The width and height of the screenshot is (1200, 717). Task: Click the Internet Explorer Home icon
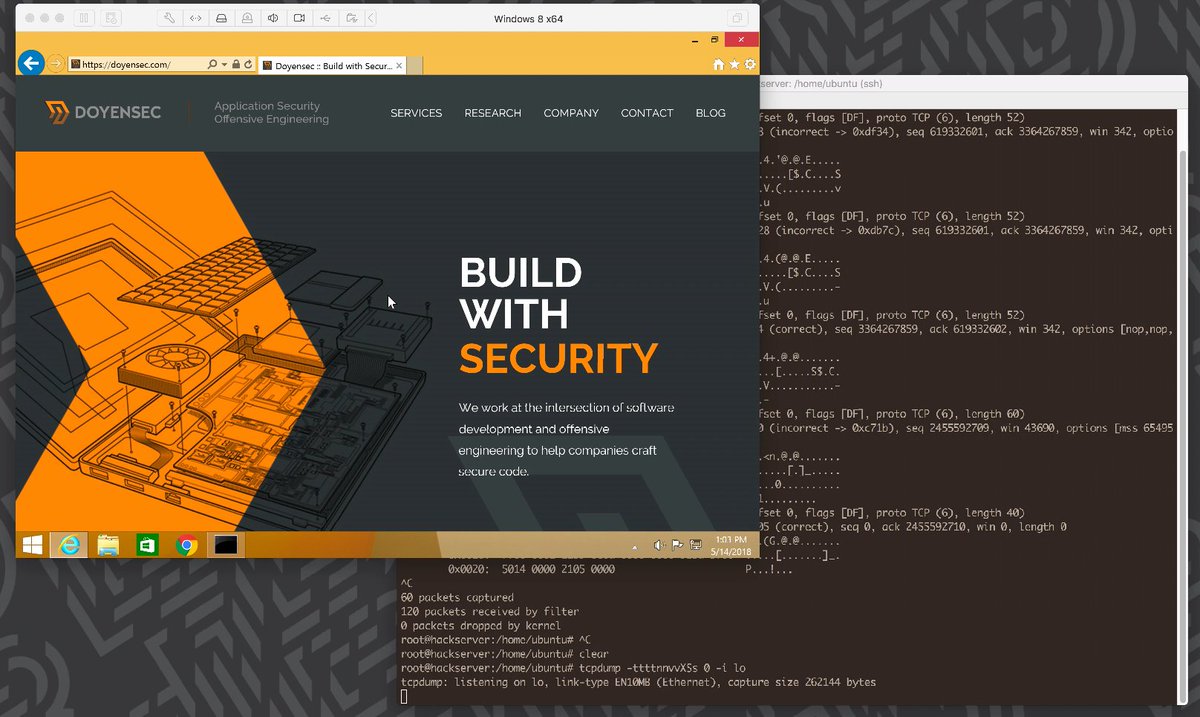(x=718, y=64)
